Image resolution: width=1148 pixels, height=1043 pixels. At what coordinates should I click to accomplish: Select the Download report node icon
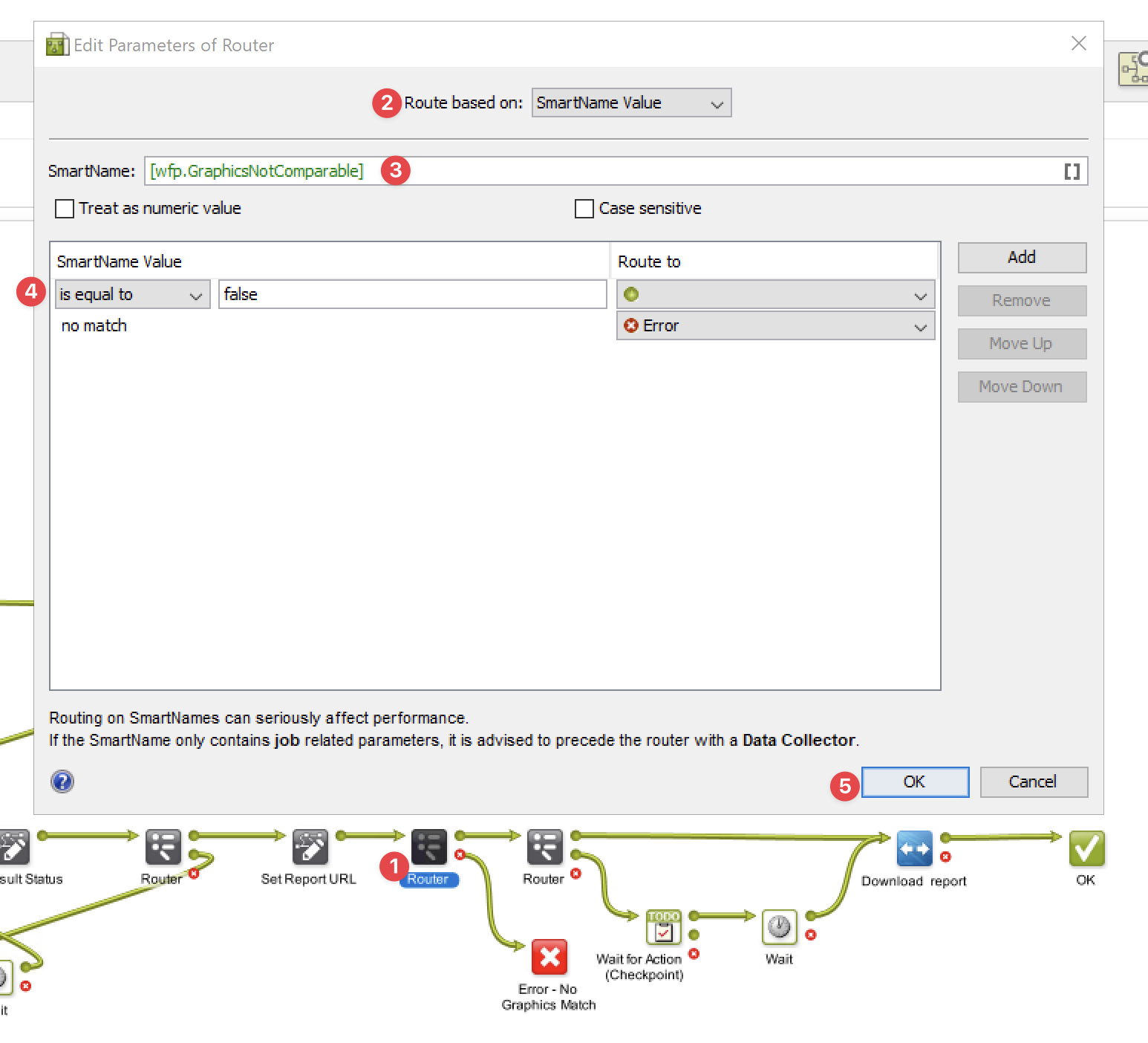(914, 849)
